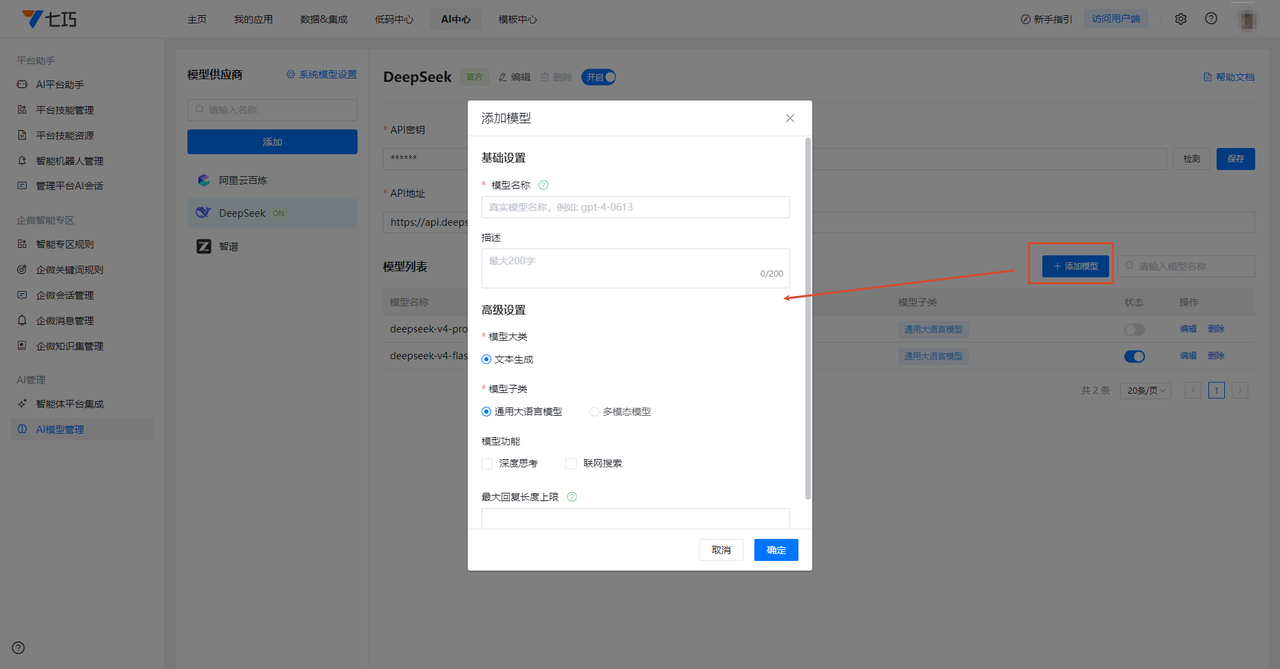Image resolution: width=1280 pixels, height=669 pixels.
Task: Open the 平台技能管理 sidebar item
Action: pos(84,110)
